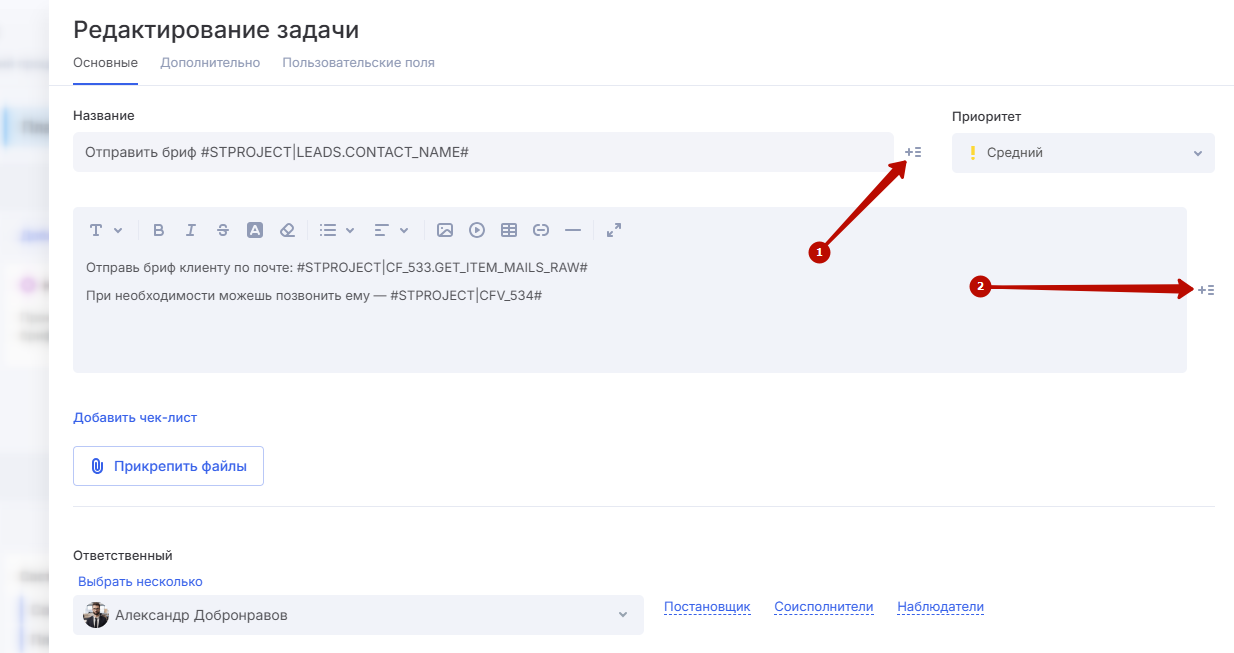Expand the editor to fullscreen
1234x653 pixels.
(614, 230)
